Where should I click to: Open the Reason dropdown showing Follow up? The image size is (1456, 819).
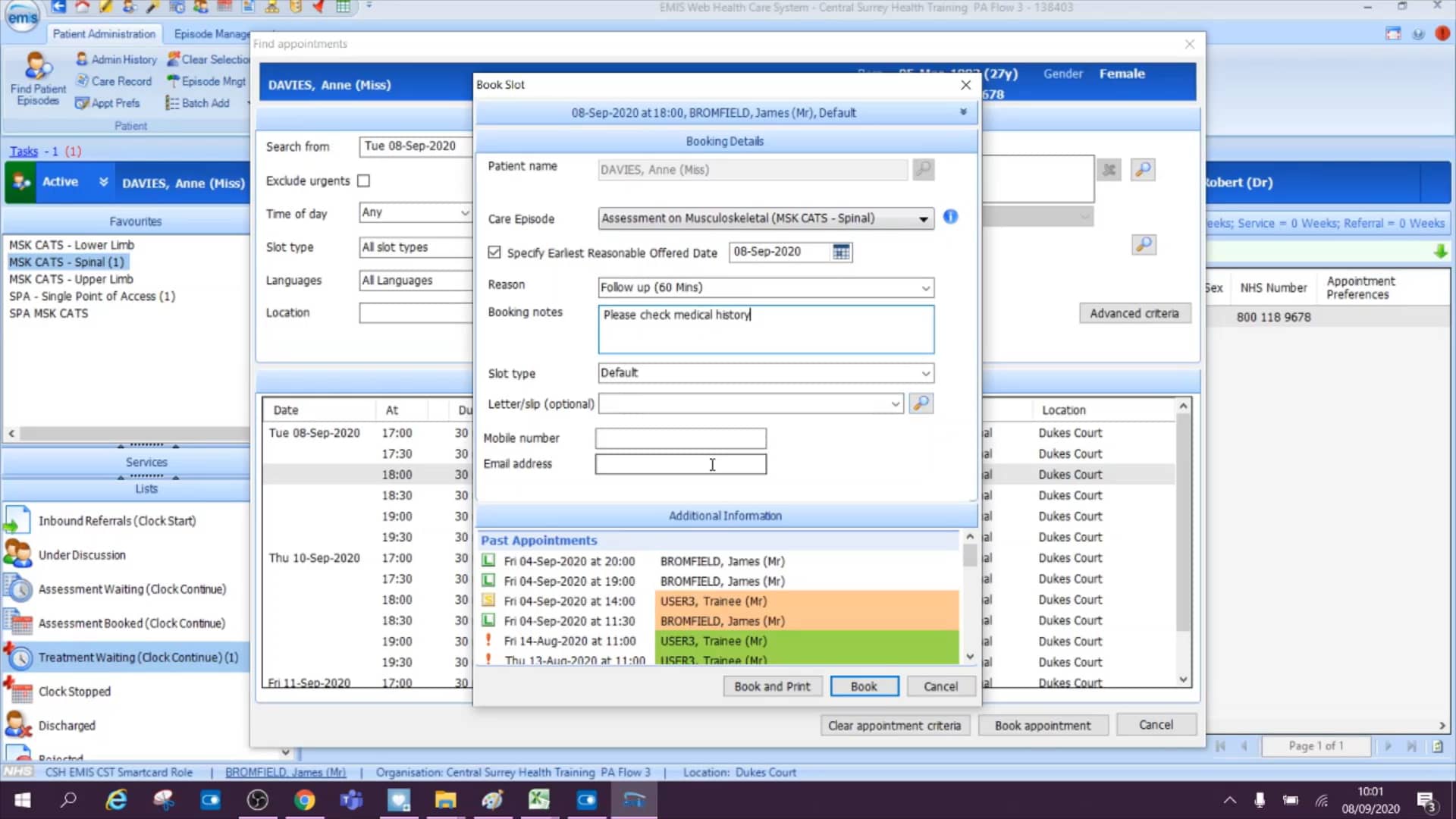click(x=924, y=287)
